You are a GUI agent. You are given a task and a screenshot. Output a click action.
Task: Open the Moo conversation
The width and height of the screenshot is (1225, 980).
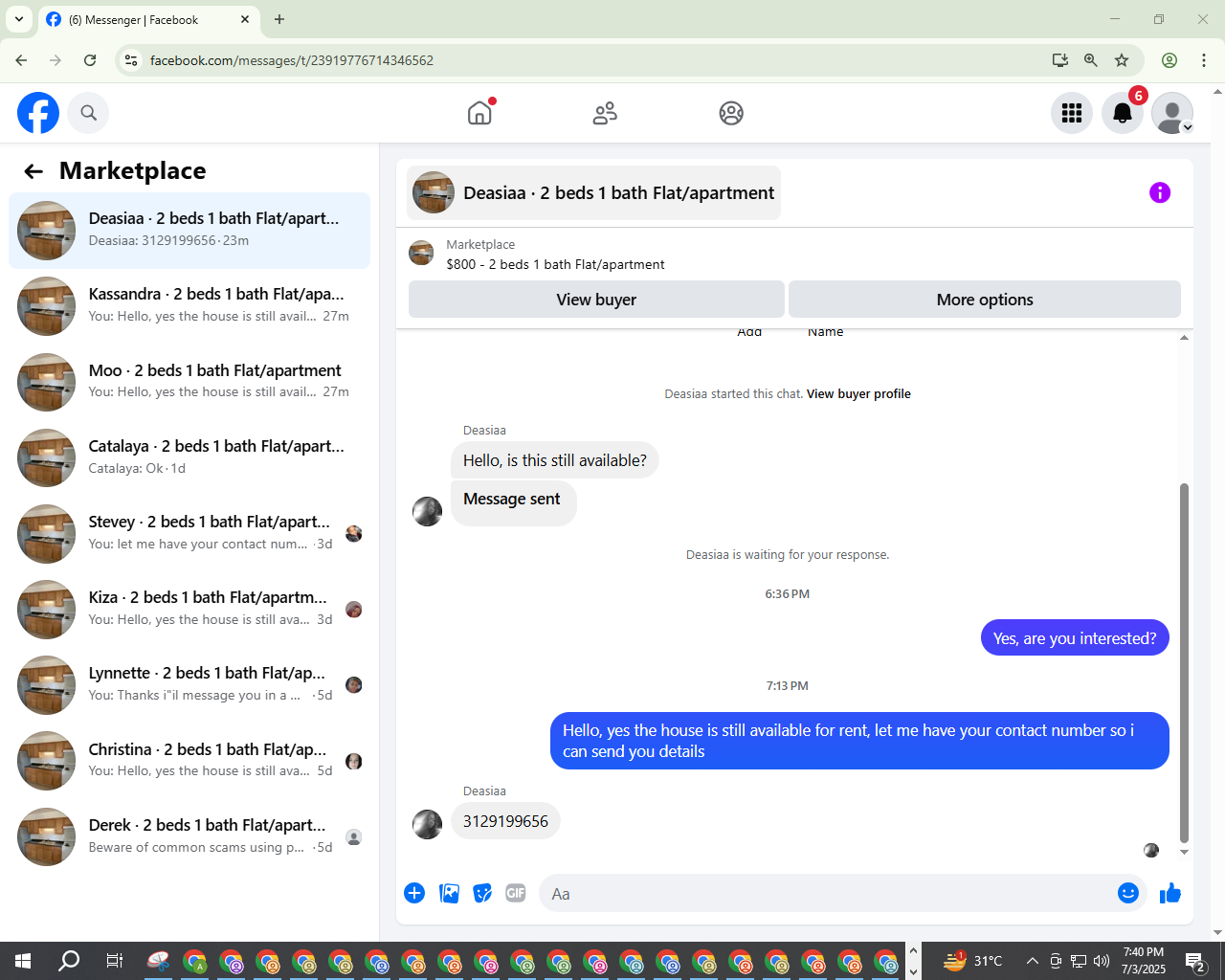(x=189, y=382)
